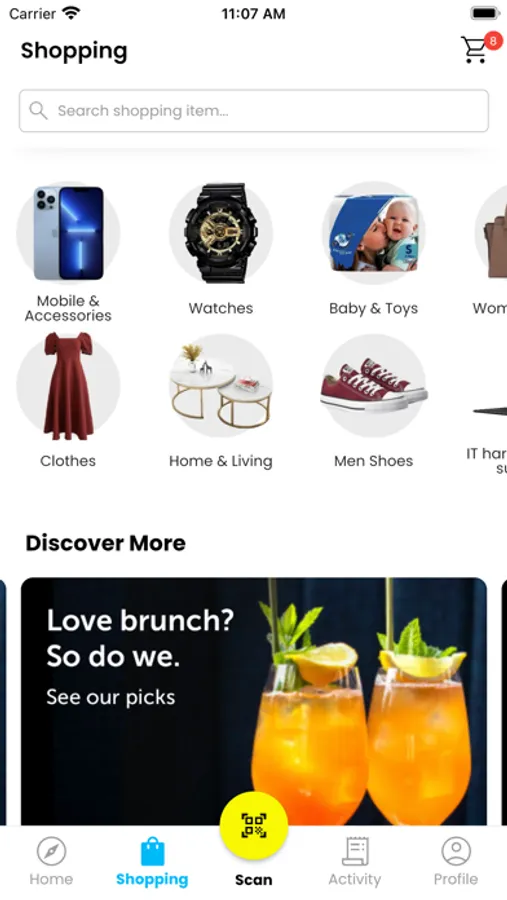Open the partially visible Women handbag category
The height and width of the screenshot is (900, 507).
pyautogui.click(x=491, y=249)
